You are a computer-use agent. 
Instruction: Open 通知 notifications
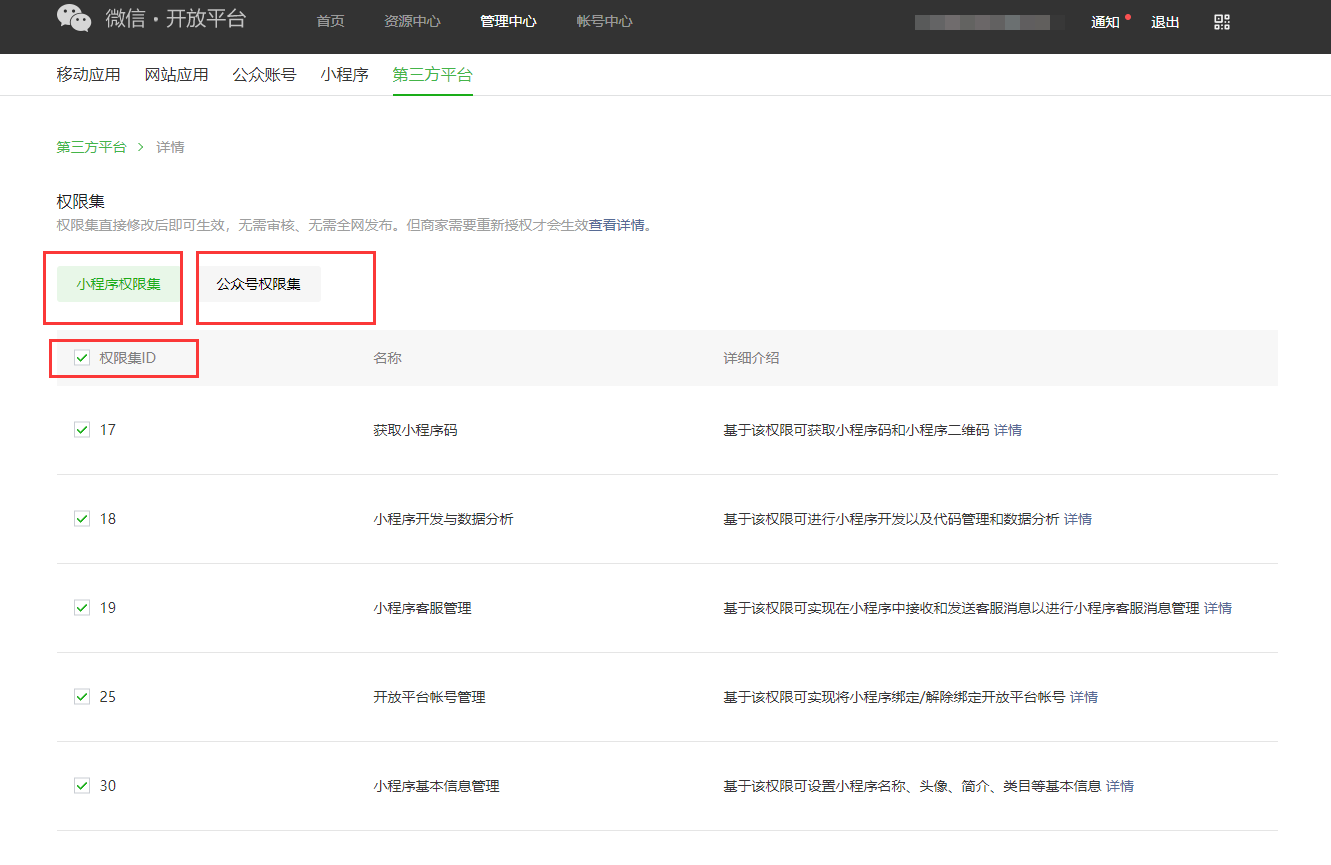click(x=1105, y=22)
